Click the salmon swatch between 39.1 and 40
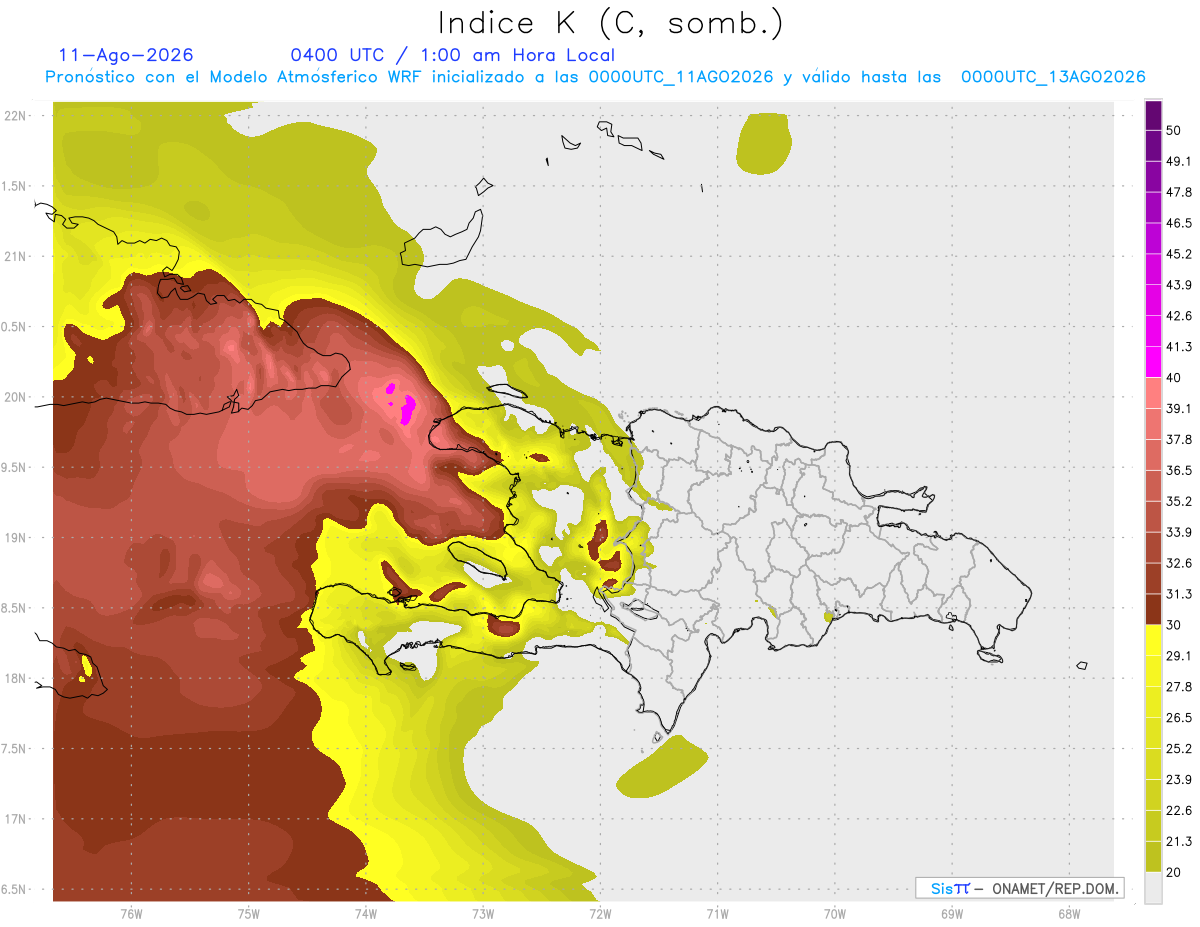Image resolution: width=1200 pixels, height=927 pixels. pos(1154,393)
